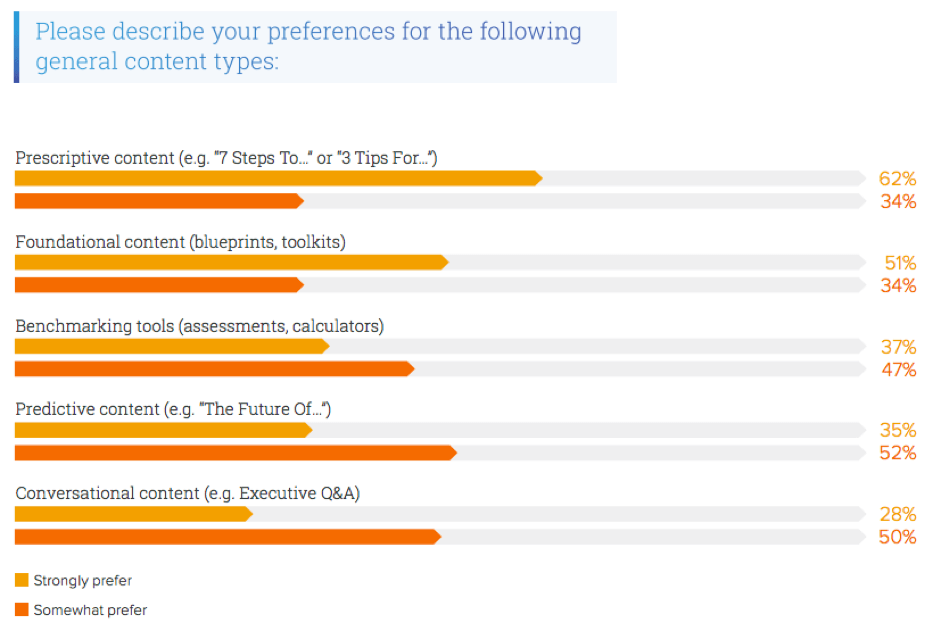The width and height of the screenshot is (939, 629).
Task: Click the Prescriptive content 62% bar
Action: pos(278,179)
